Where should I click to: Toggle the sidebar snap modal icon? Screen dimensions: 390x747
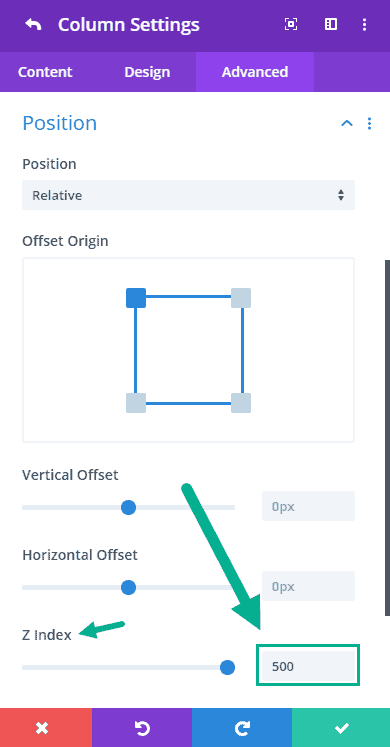click(331, 24)
